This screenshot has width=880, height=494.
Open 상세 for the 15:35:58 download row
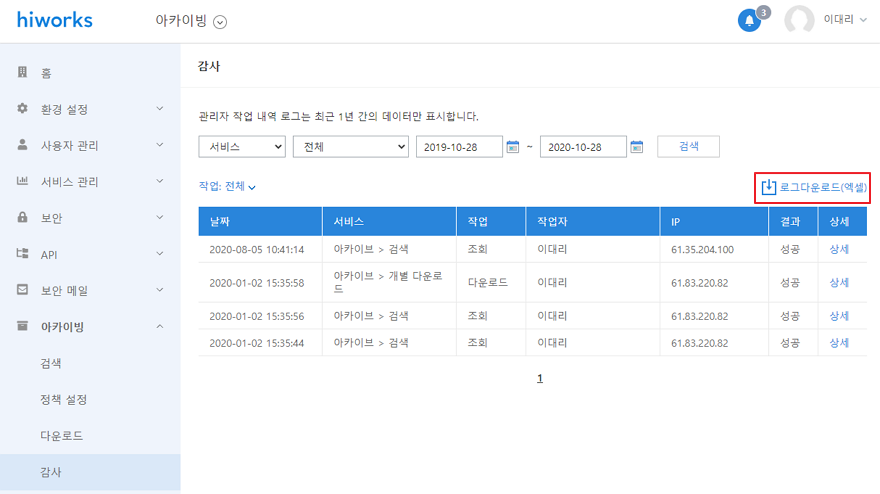(x=839, y=282)
